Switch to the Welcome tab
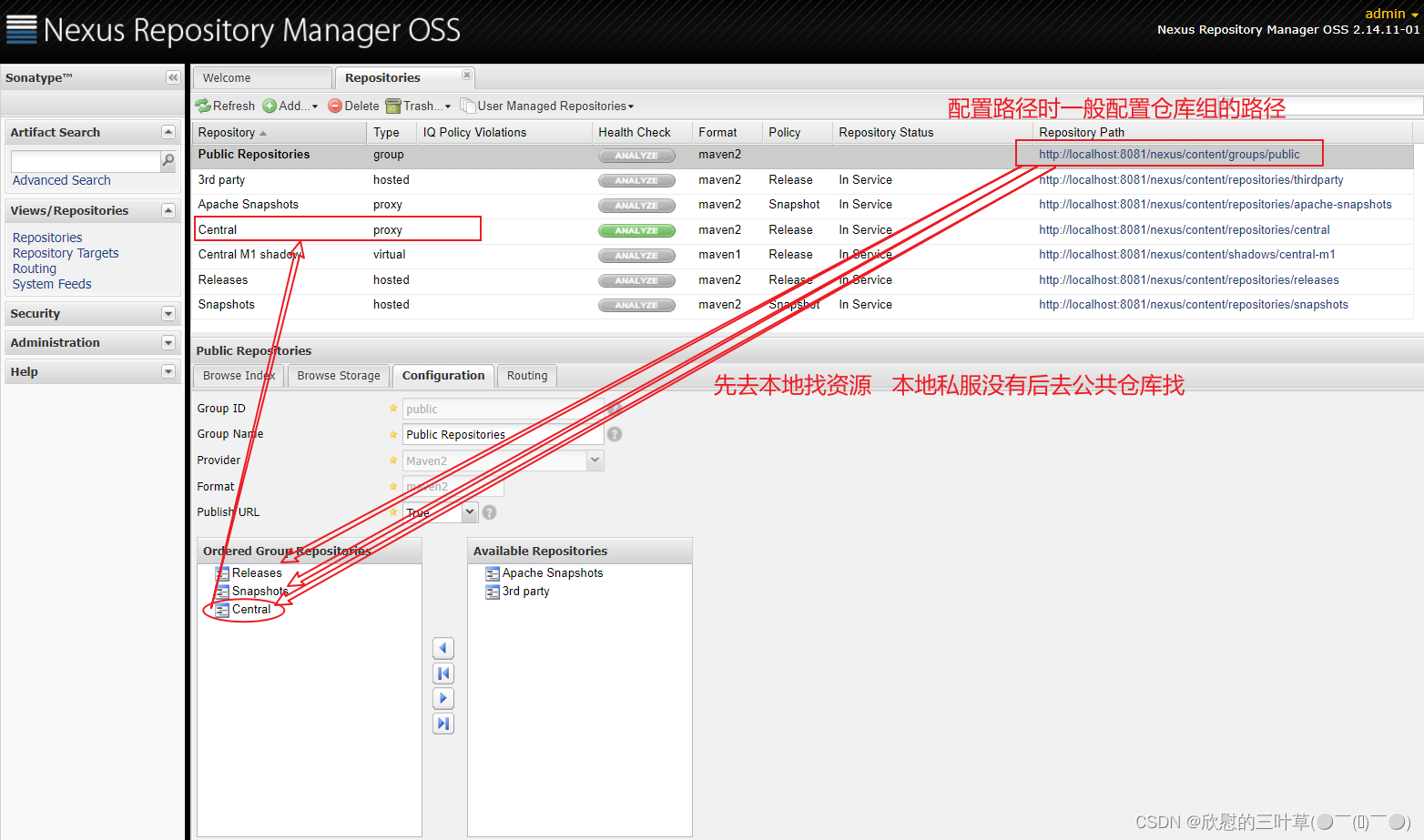The height and width of the screenshot is (840, 1424). (x=262, y=77)
